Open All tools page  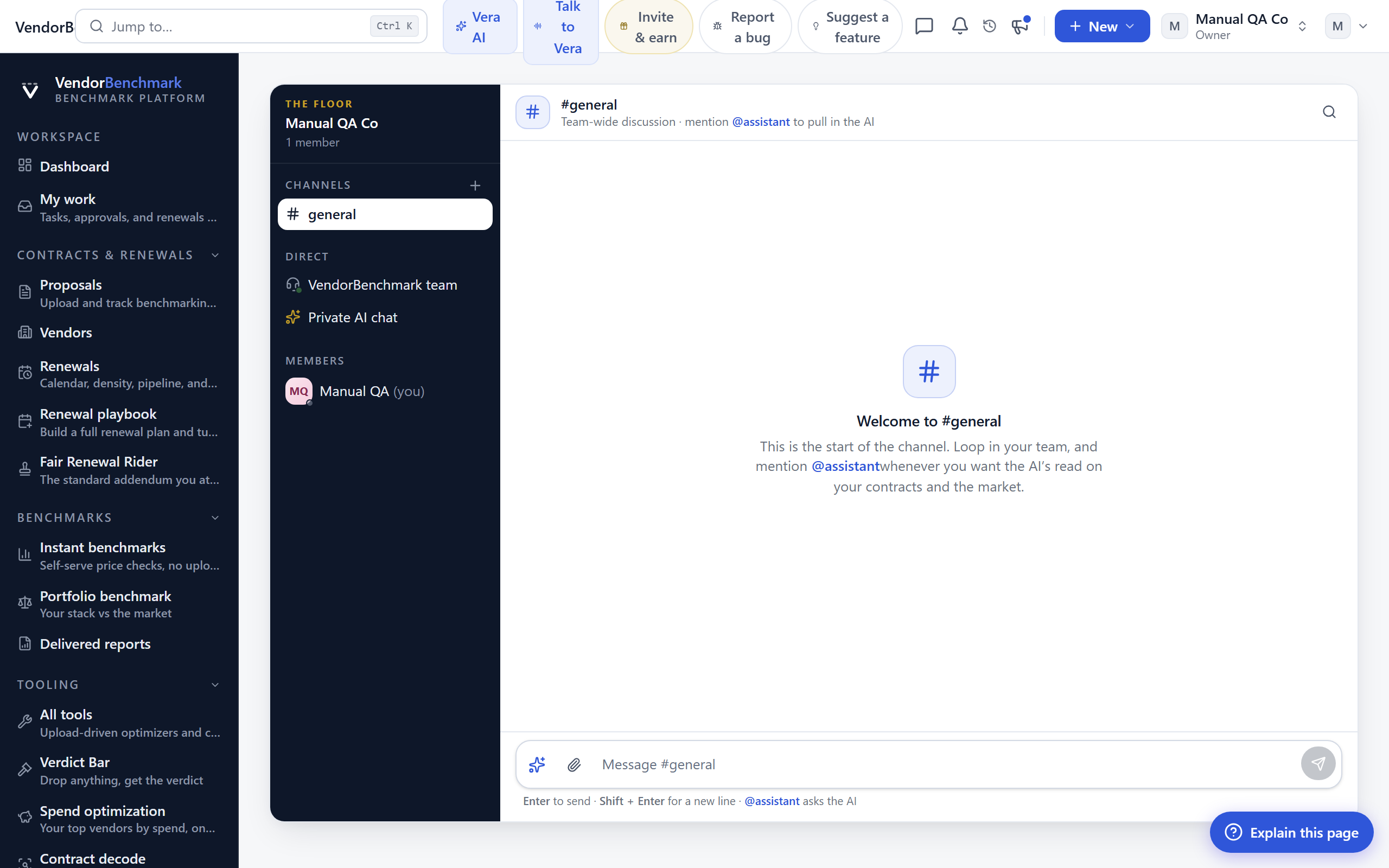119,723
